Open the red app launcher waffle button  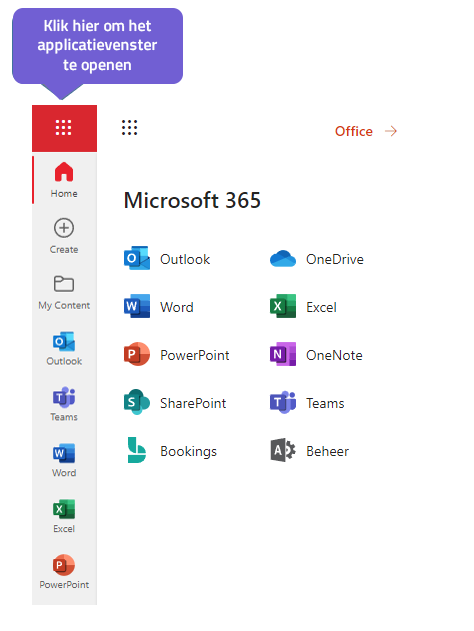point(64,128)
